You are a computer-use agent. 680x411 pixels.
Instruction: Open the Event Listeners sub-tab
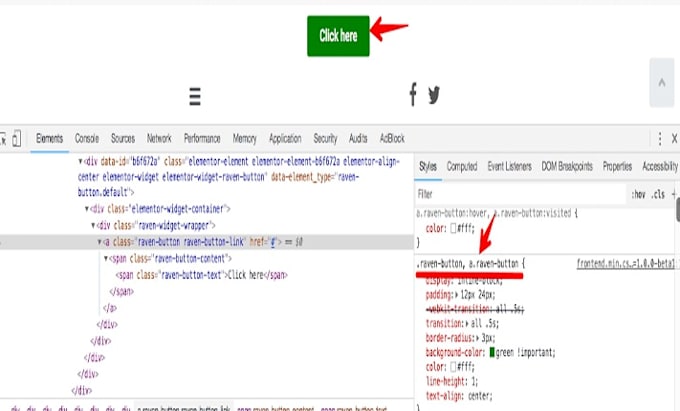coord(509,166)
